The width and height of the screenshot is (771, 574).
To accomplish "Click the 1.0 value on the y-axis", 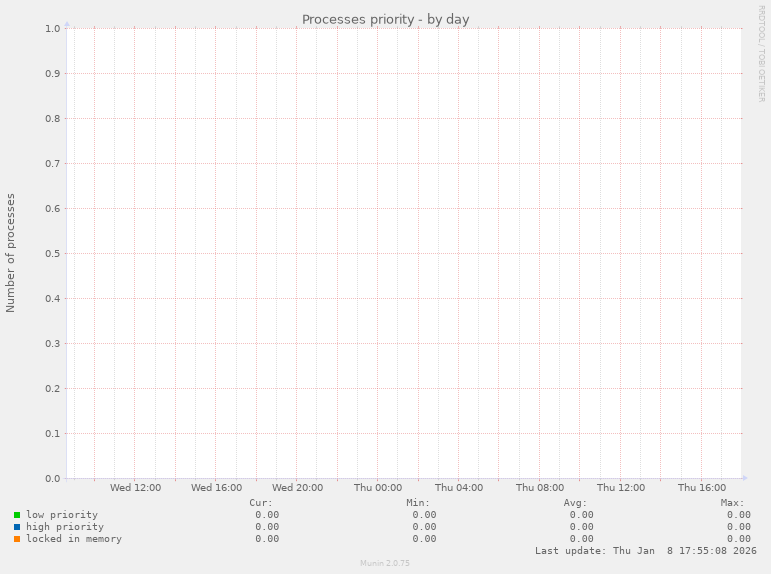I will click(53, 29).
